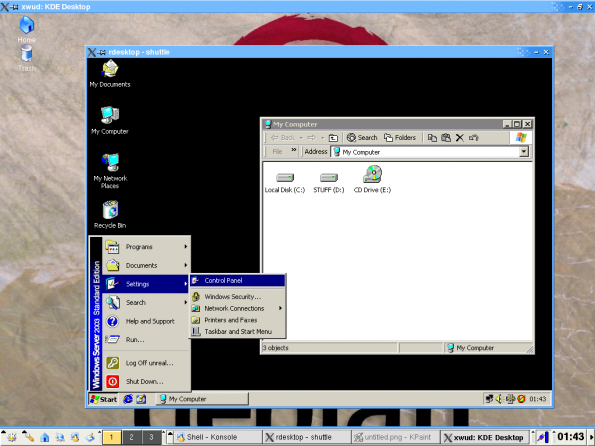
Task: Click the volume speaker tray icon in Windows
Action: coord(499,399)
